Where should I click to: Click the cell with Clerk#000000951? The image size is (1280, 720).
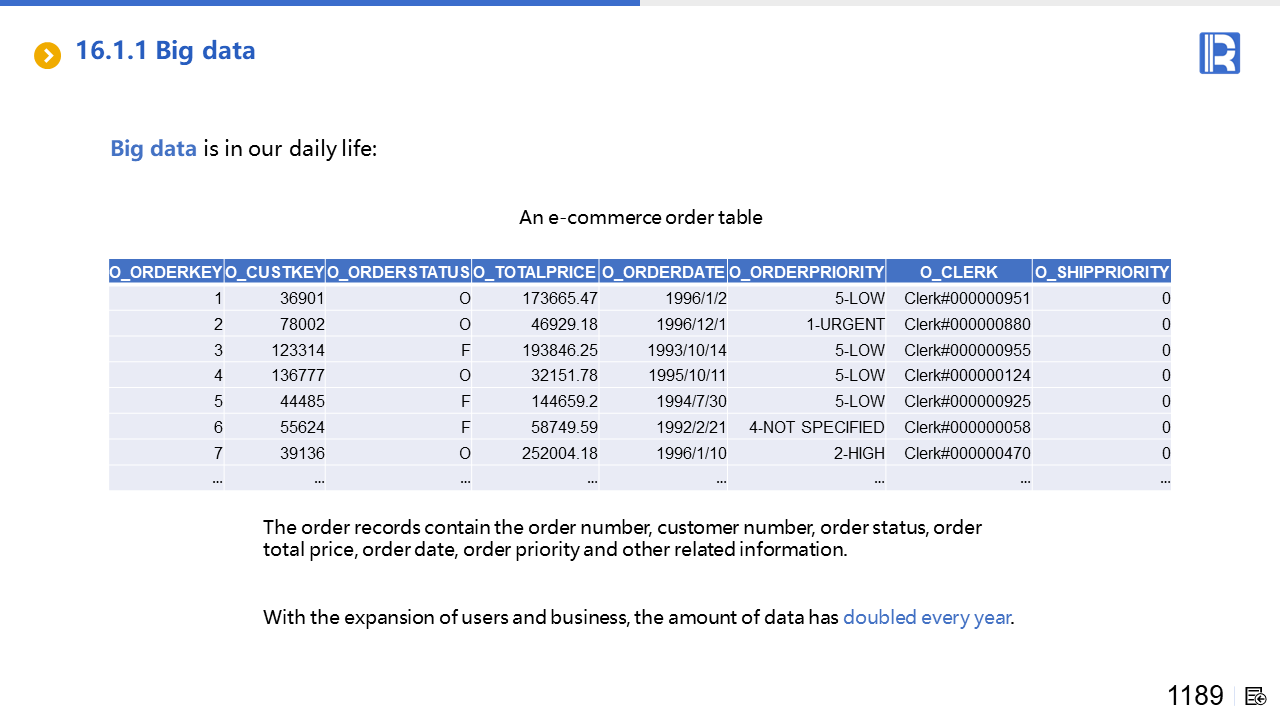[x=966, y=298]
